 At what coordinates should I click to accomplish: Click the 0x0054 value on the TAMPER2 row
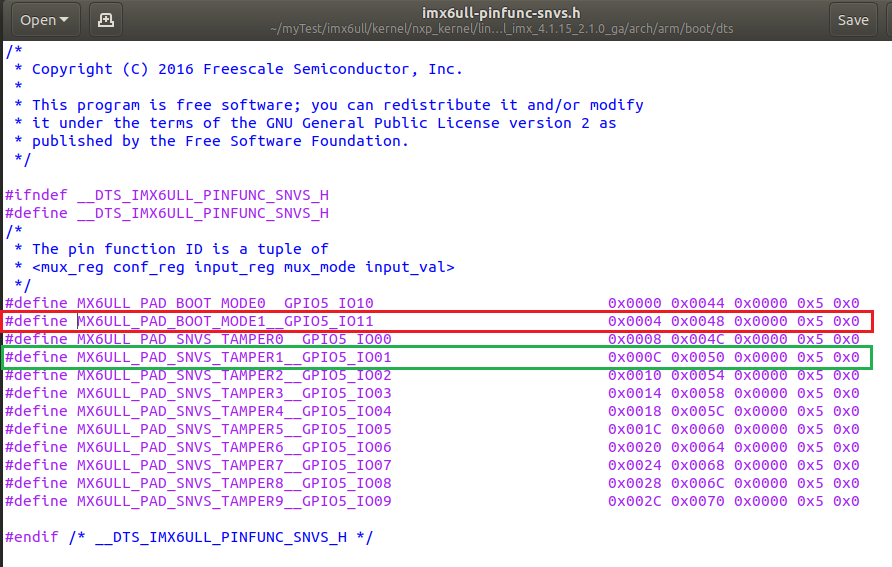point(697,375)
